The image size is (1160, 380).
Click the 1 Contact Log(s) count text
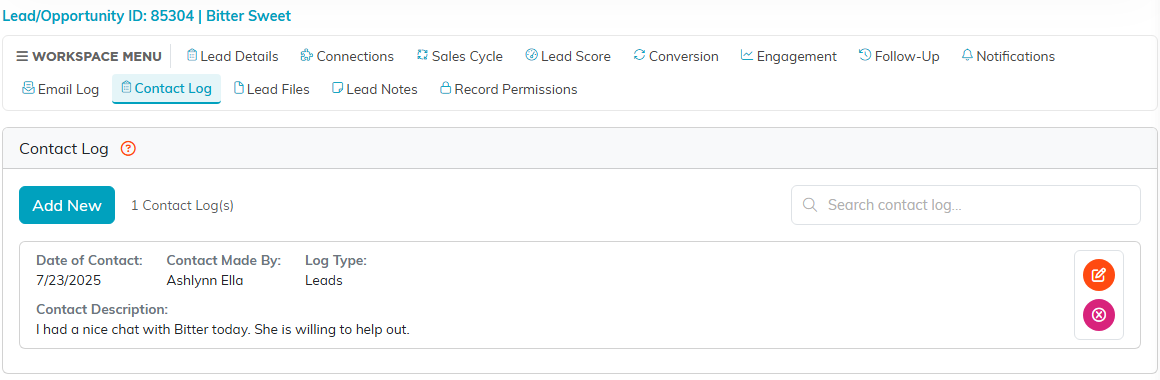(x=183, y=206)
